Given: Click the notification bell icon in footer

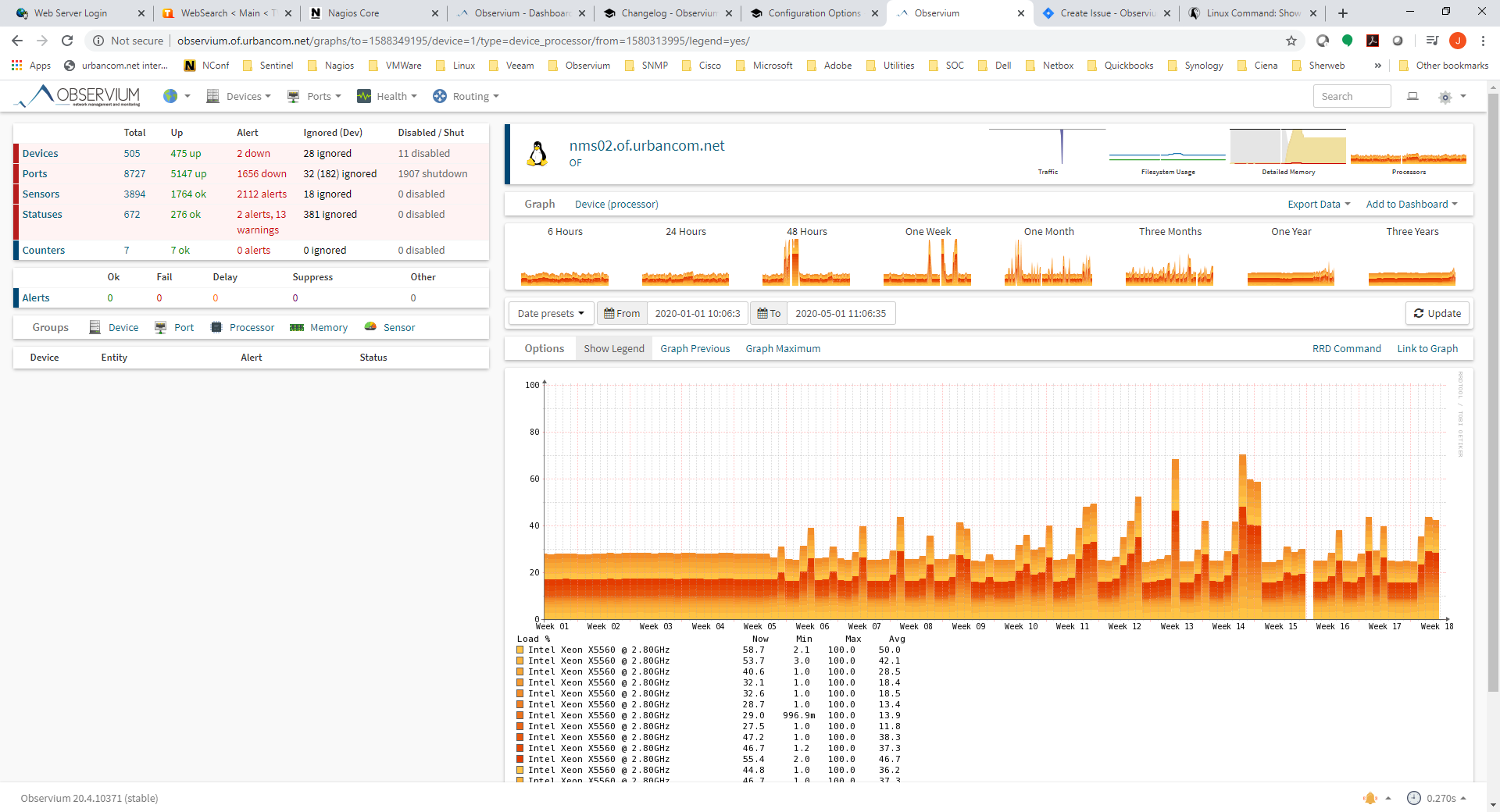Looking at the screenshot, I should (1370, 798).
